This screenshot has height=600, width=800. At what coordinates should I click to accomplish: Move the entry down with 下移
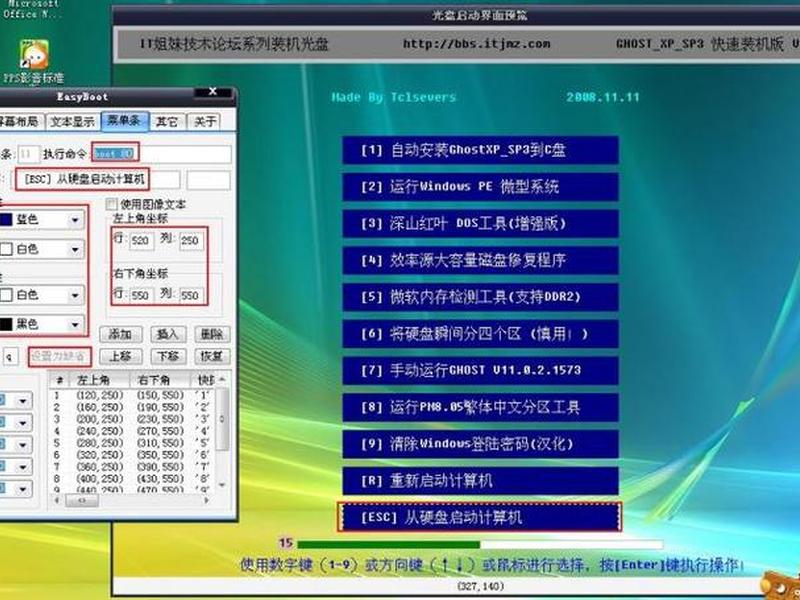(168, 356)
